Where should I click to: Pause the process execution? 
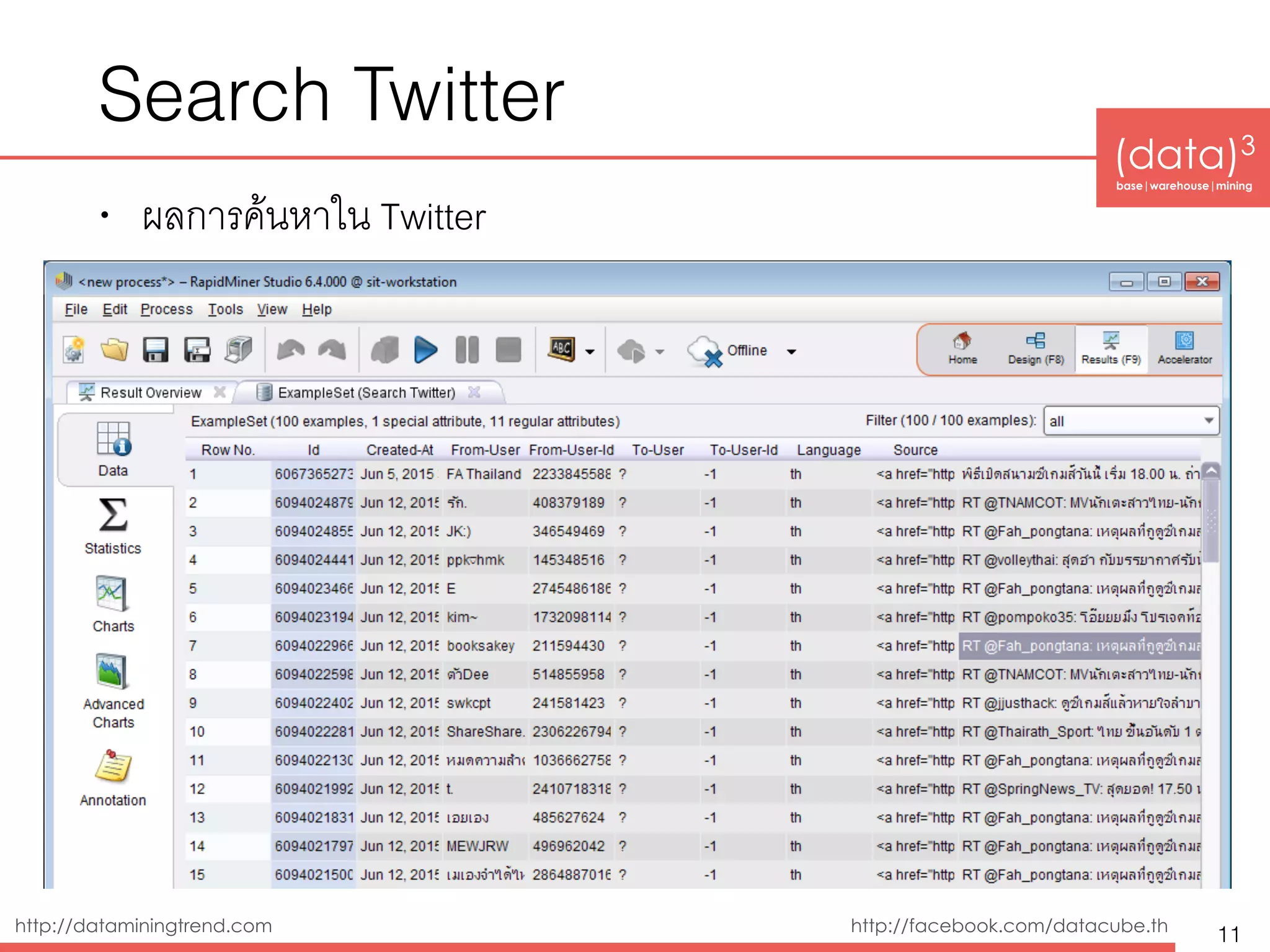467,350
